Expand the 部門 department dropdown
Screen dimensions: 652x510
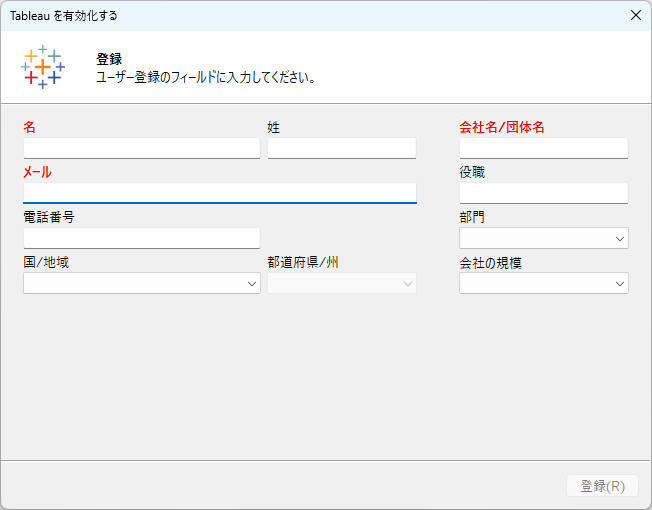pos(544,238)
